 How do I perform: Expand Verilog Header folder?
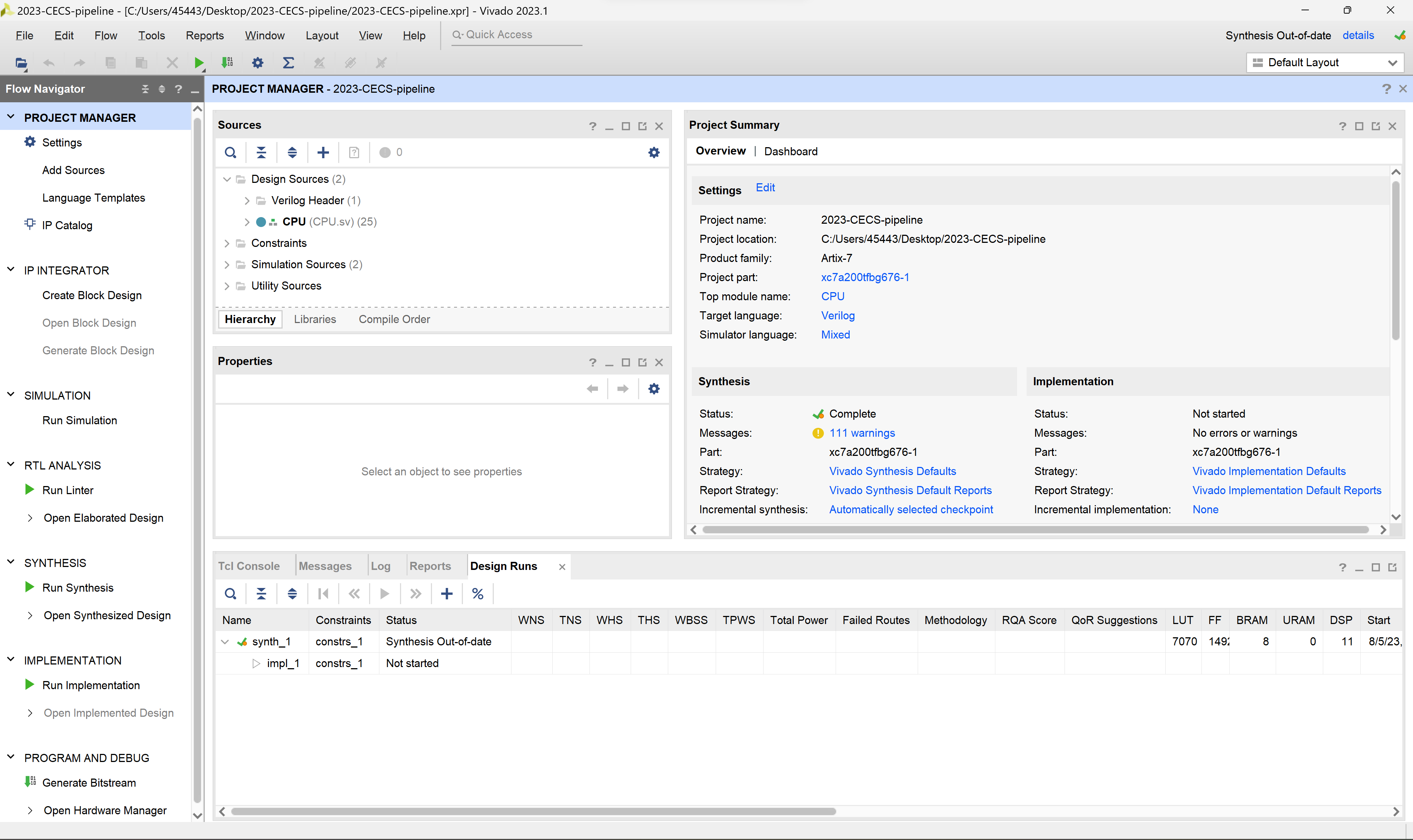247,201
